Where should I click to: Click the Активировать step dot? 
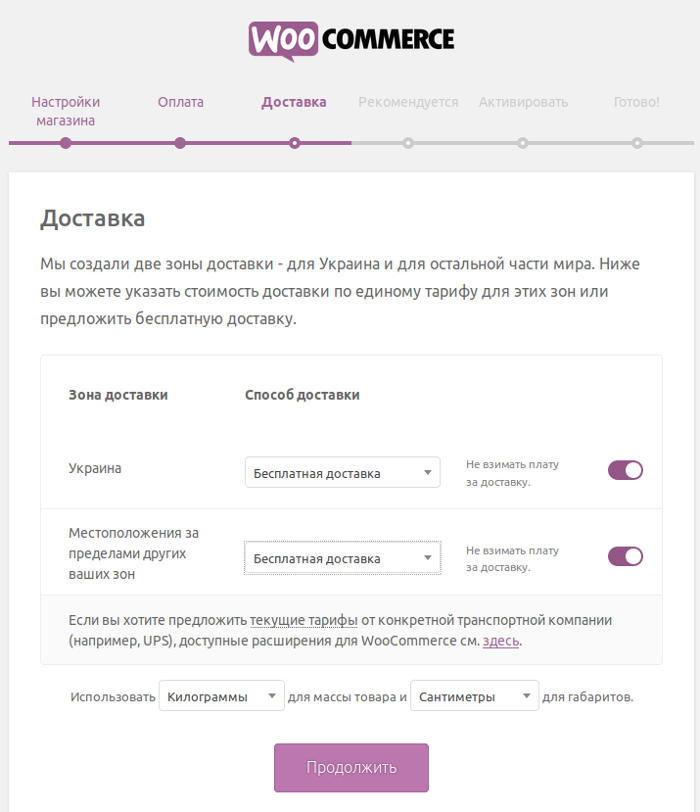click(523, 143)
